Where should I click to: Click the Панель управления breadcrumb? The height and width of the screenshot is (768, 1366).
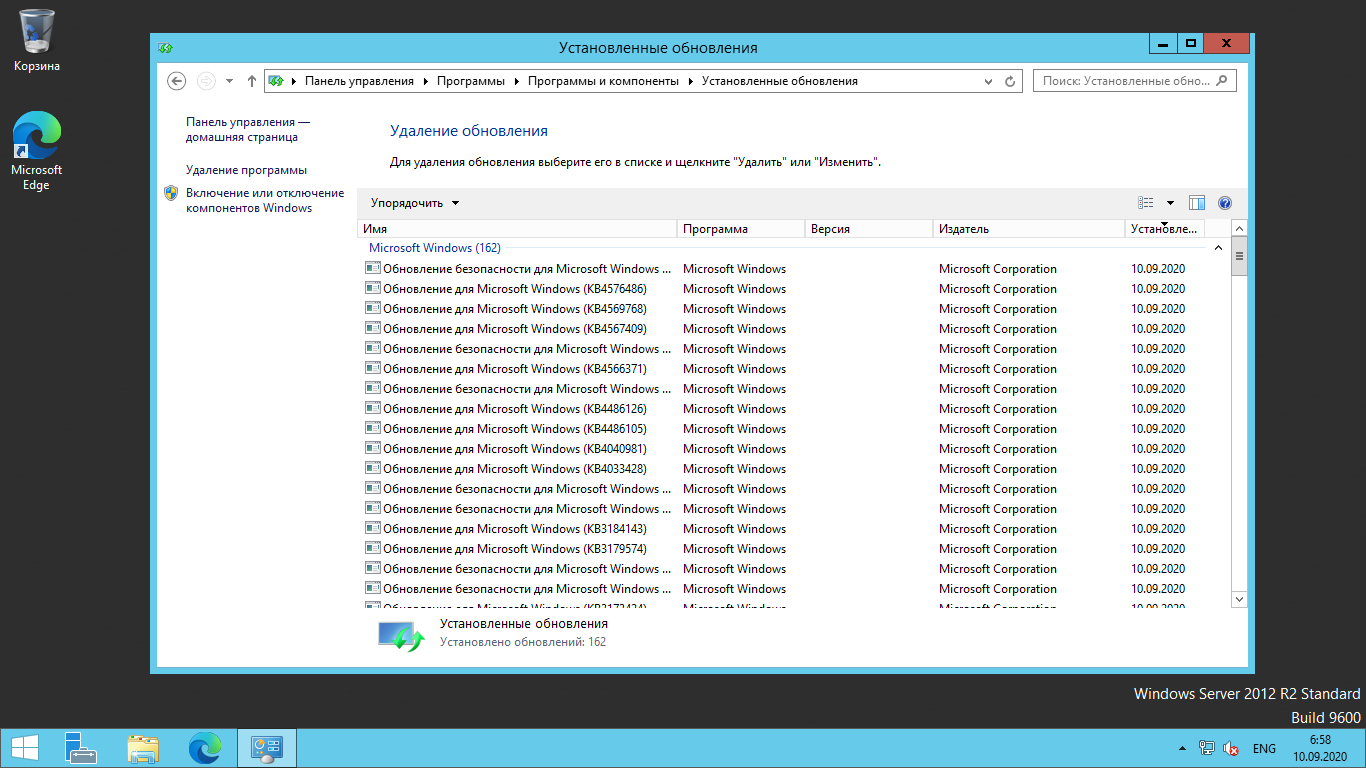(x=359, y=81)
